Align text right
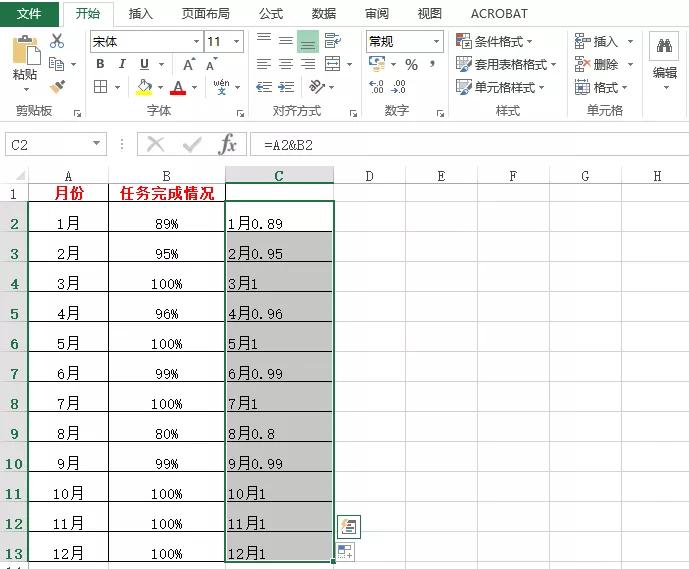Viewport: 689px width, 569px height. pyautogui.click(x=308, y=64)
